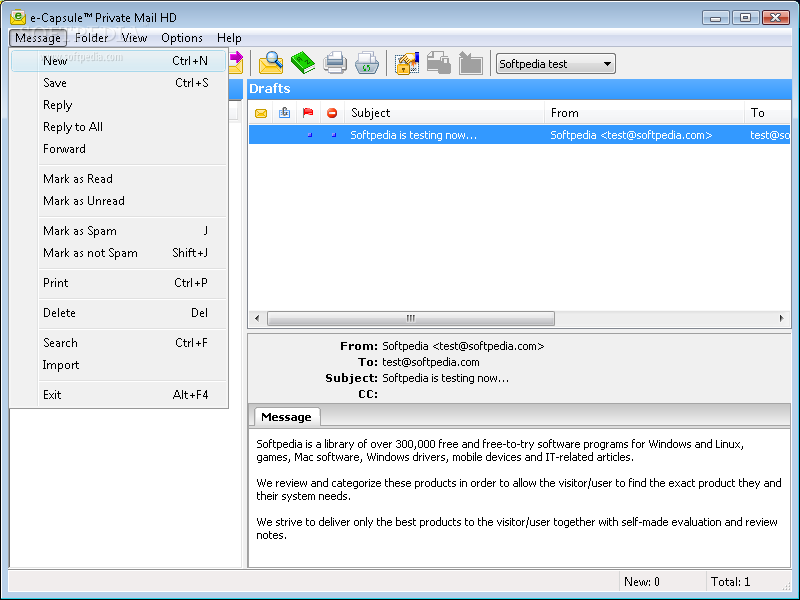Maximize the e-Capsule window
The width and height of the screenshot is (800, 600).
[745, 18]
